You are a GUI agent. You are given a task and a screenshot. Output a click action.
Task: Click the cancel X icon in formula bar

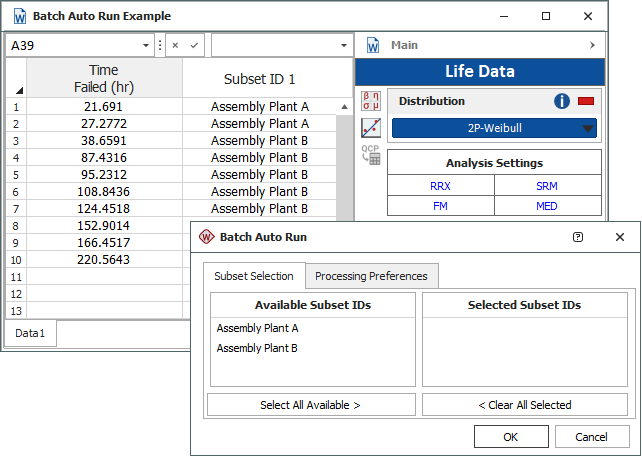pos(175,46)
